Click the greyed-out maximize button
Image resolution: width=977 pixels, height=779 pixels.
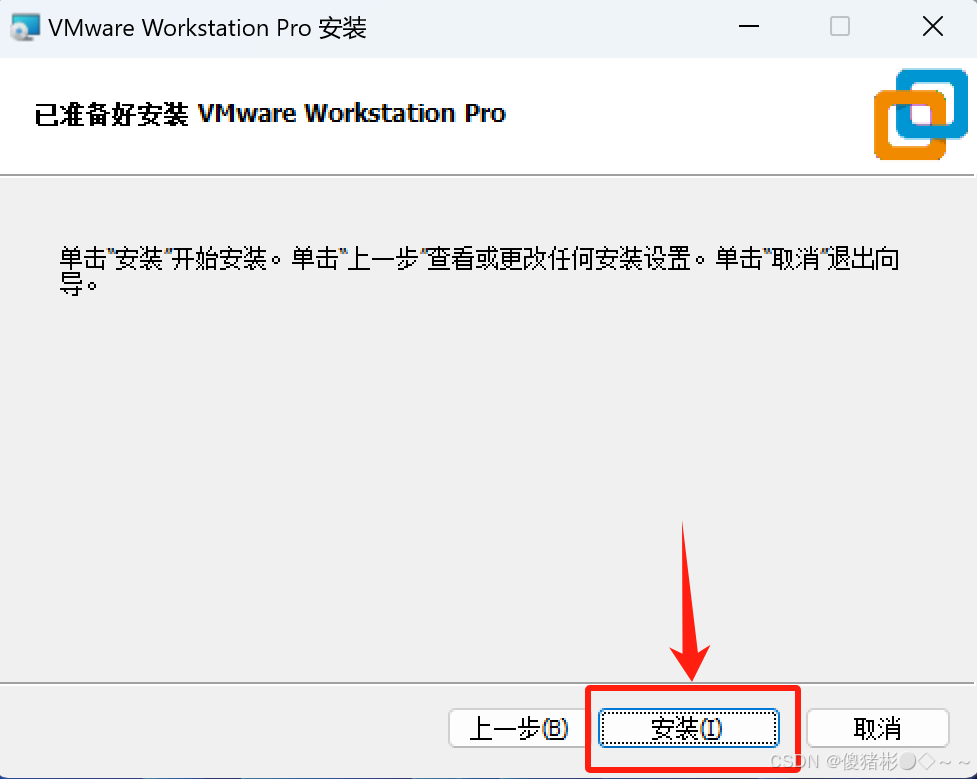click(x=840, y=27)
